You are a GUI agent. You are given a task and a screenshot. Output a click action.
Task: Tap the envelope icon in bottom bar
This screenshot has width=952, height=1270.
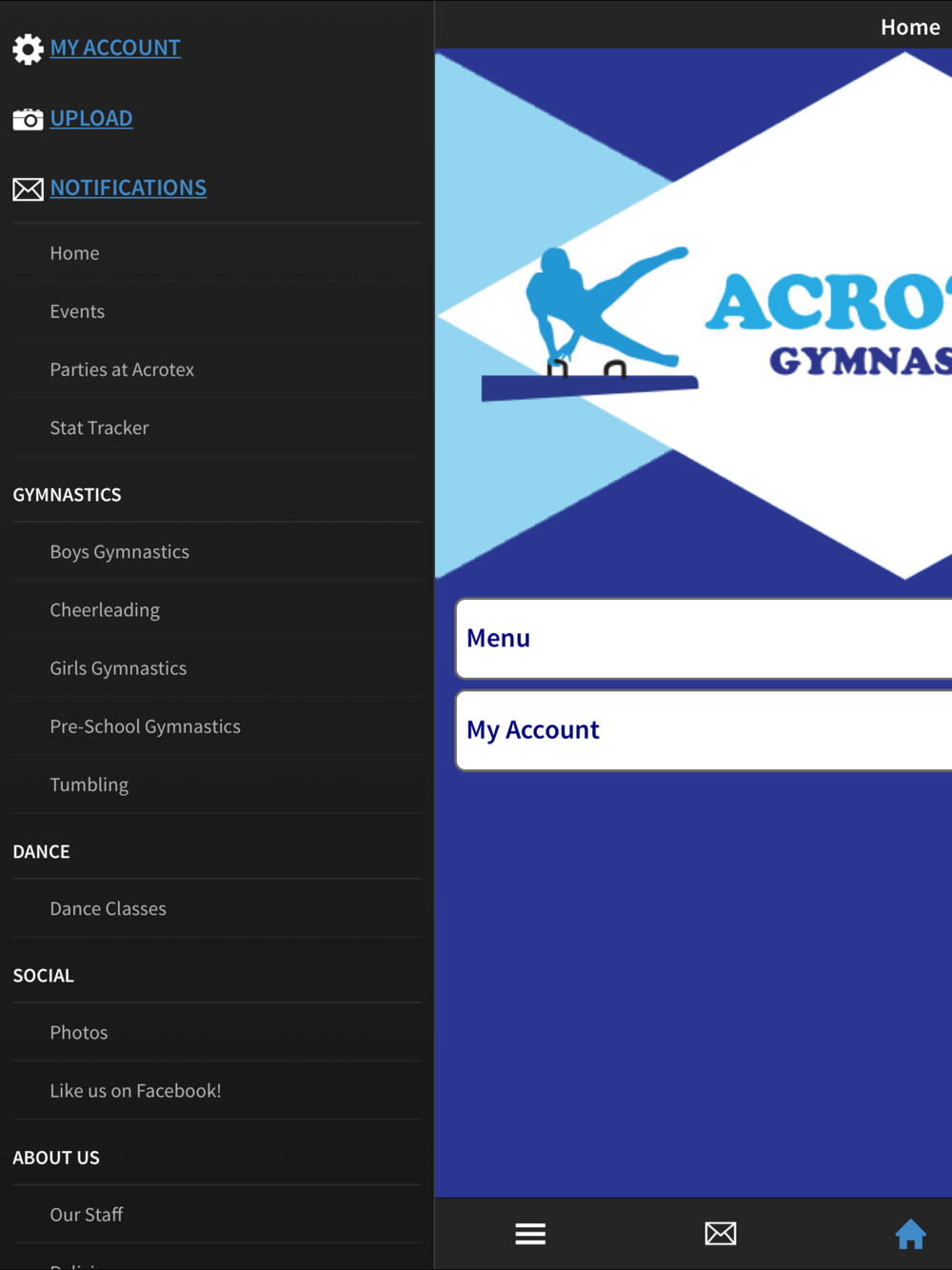721,1234
